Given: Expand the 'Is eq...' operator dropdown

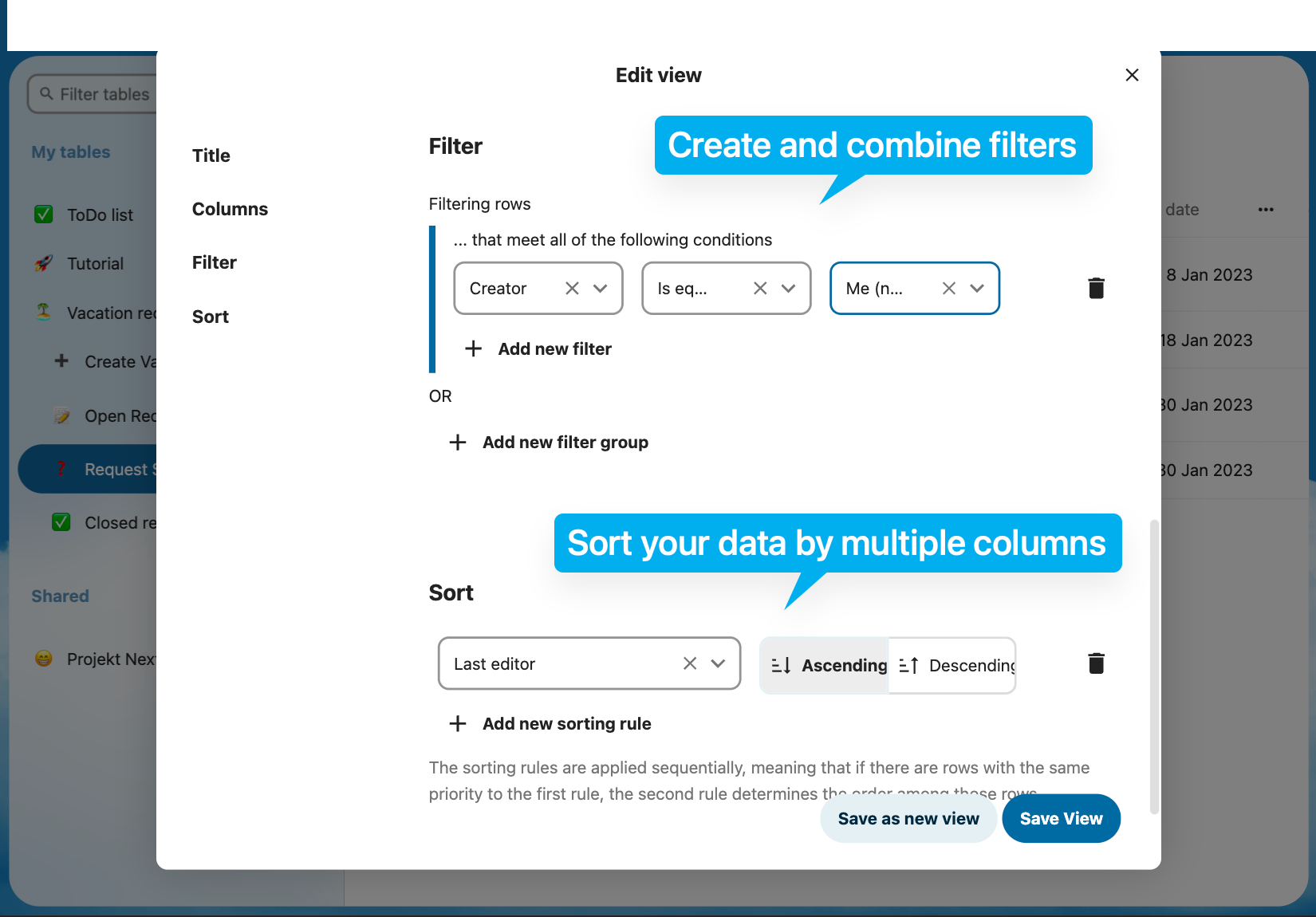Looking at the screenshot, I should coord(789,289).
